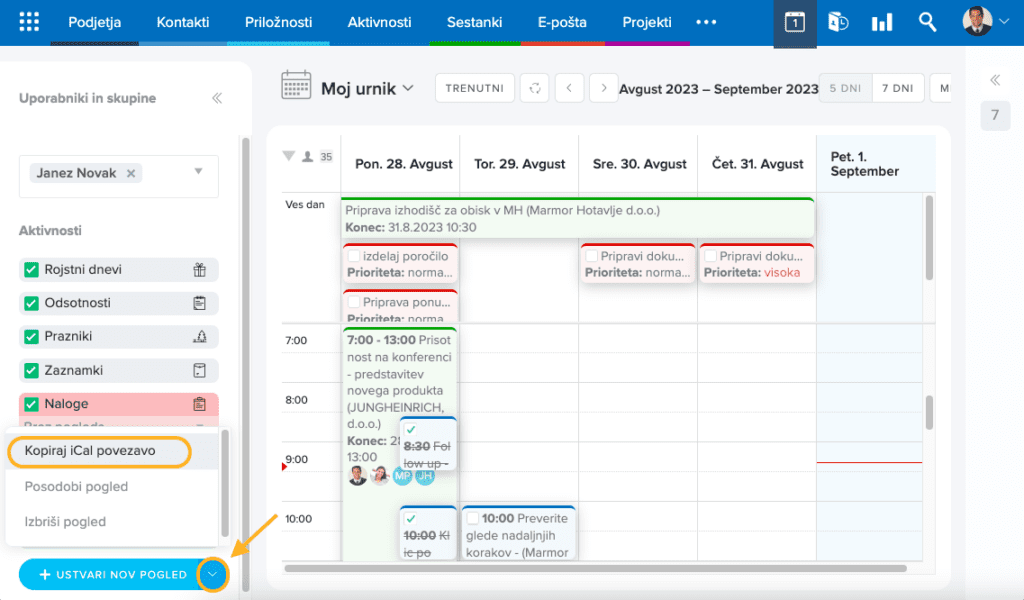Click the clipboard icon for Odsotnosti
1024x600 pixels.
[x=200, y=303]
